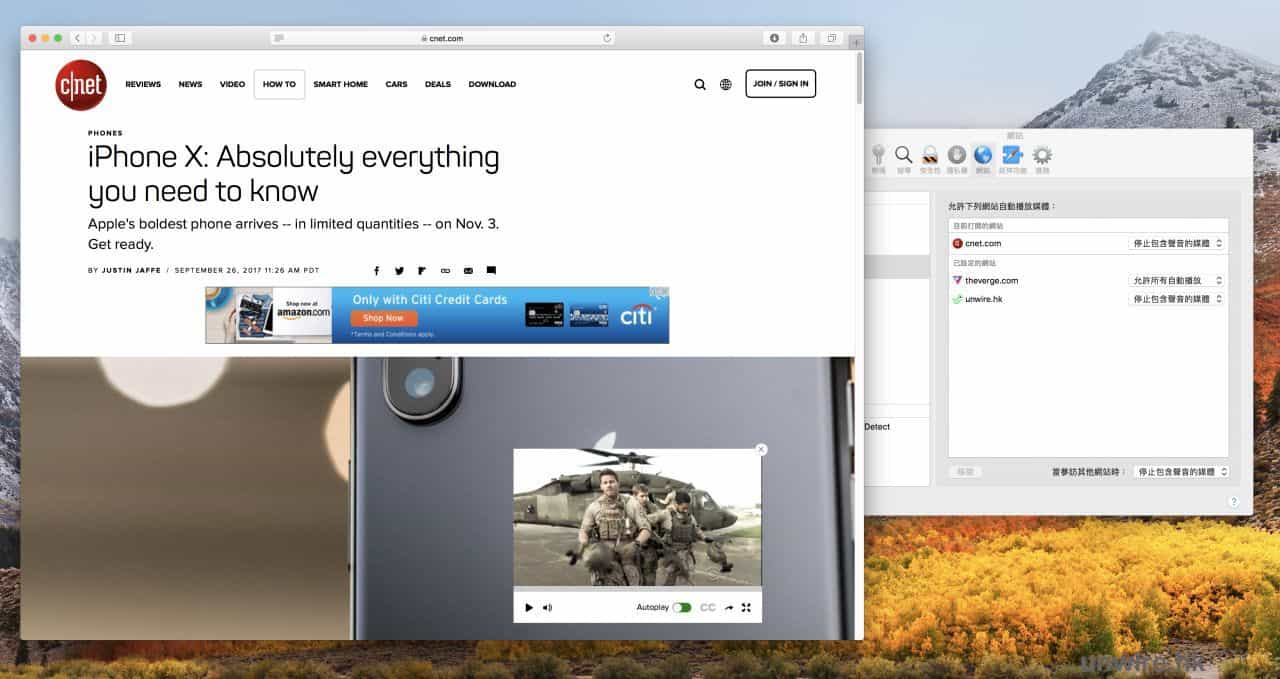Toggle the Autoplay switch on video player

[682, 607]
